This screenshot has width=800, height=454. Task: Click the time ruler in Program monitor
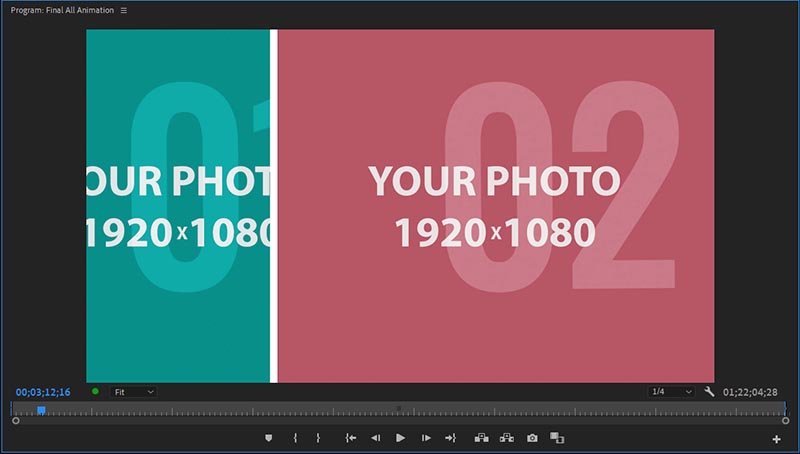coord(398,409)
